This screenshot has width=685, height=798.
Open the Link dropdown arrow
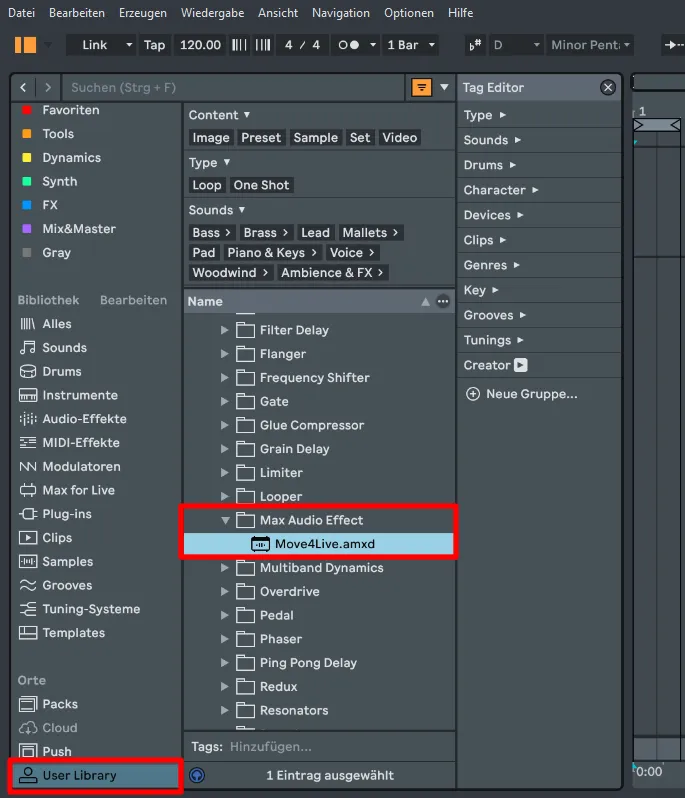coord(129,45)
